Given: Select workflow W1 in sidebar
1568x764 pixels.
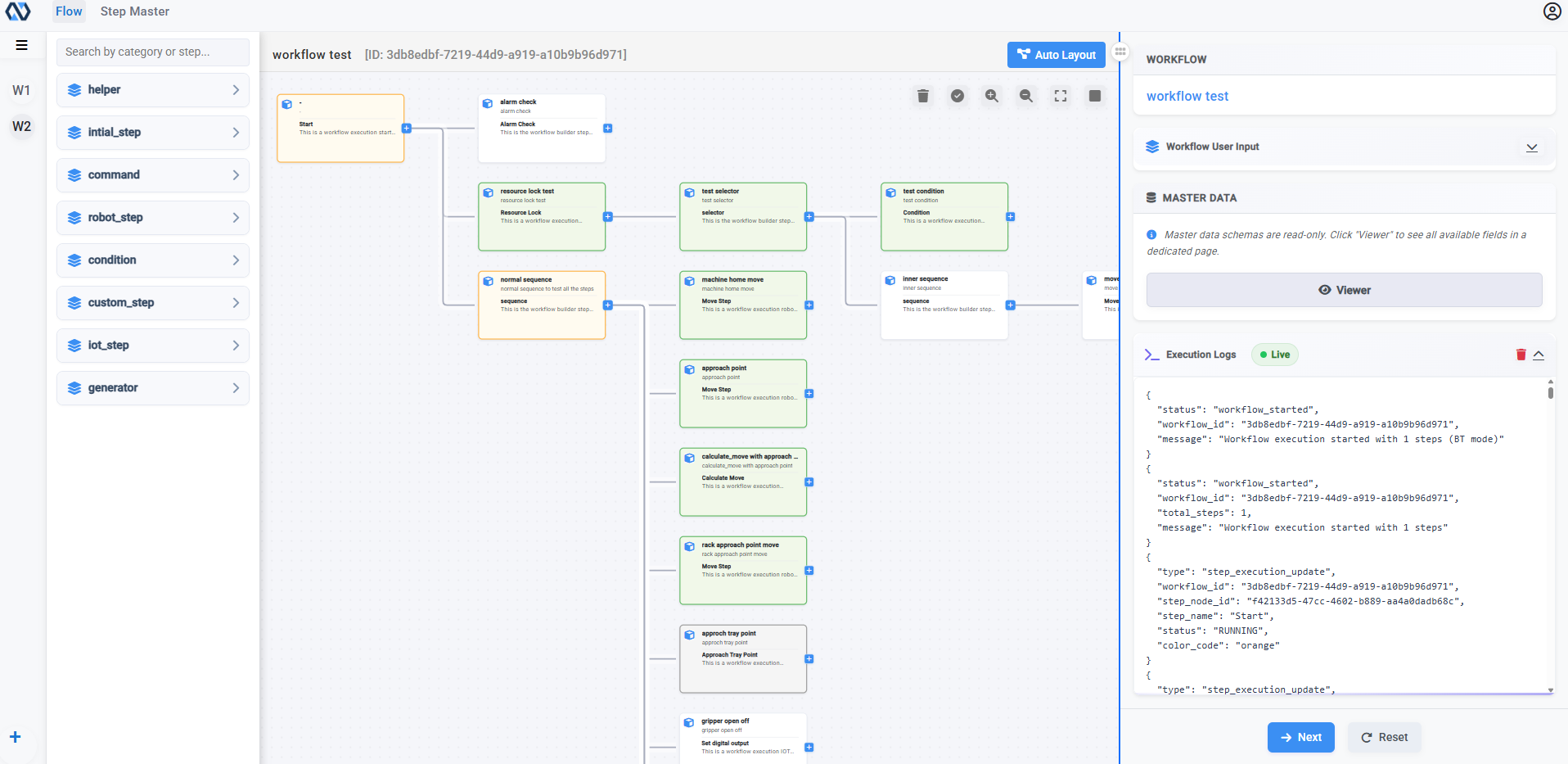Looking at the screenshot, I should [x=22, y=90].
